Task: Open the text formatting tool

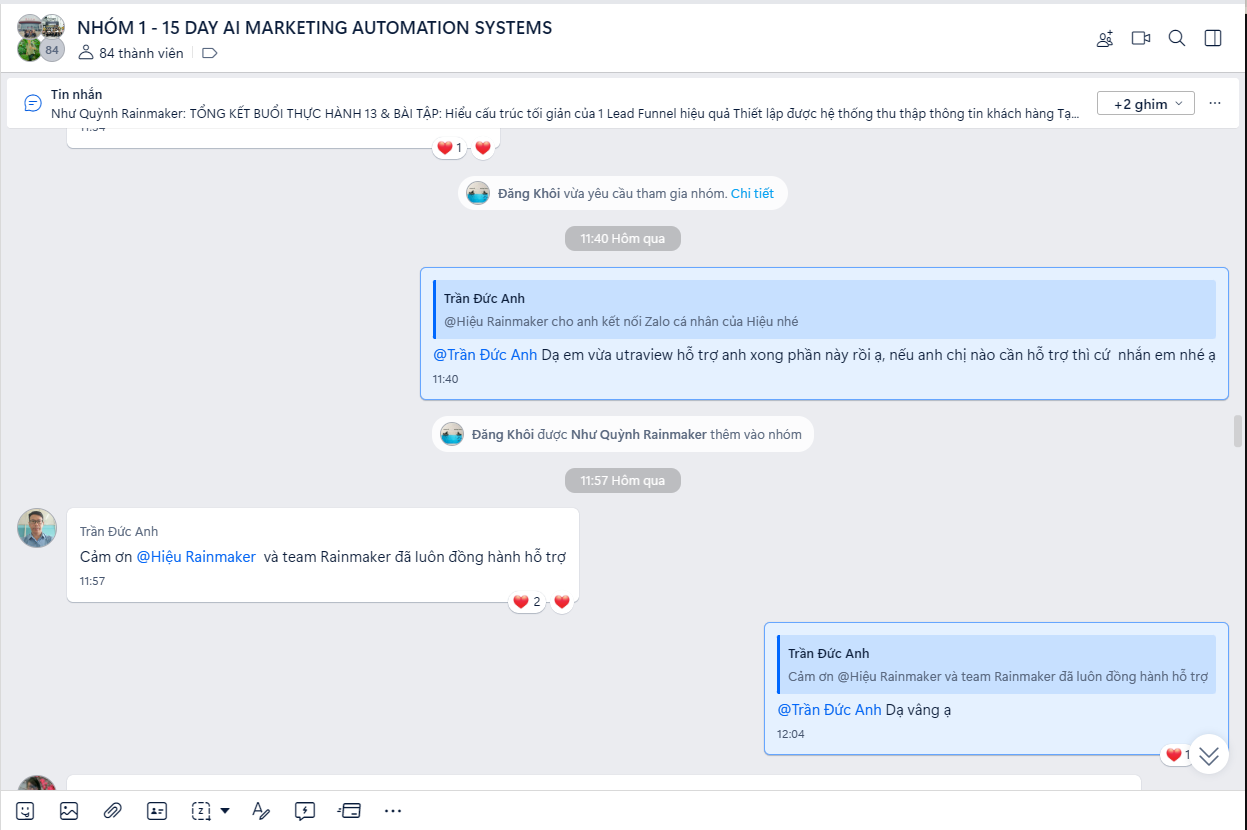Action: tap(261, 811)
